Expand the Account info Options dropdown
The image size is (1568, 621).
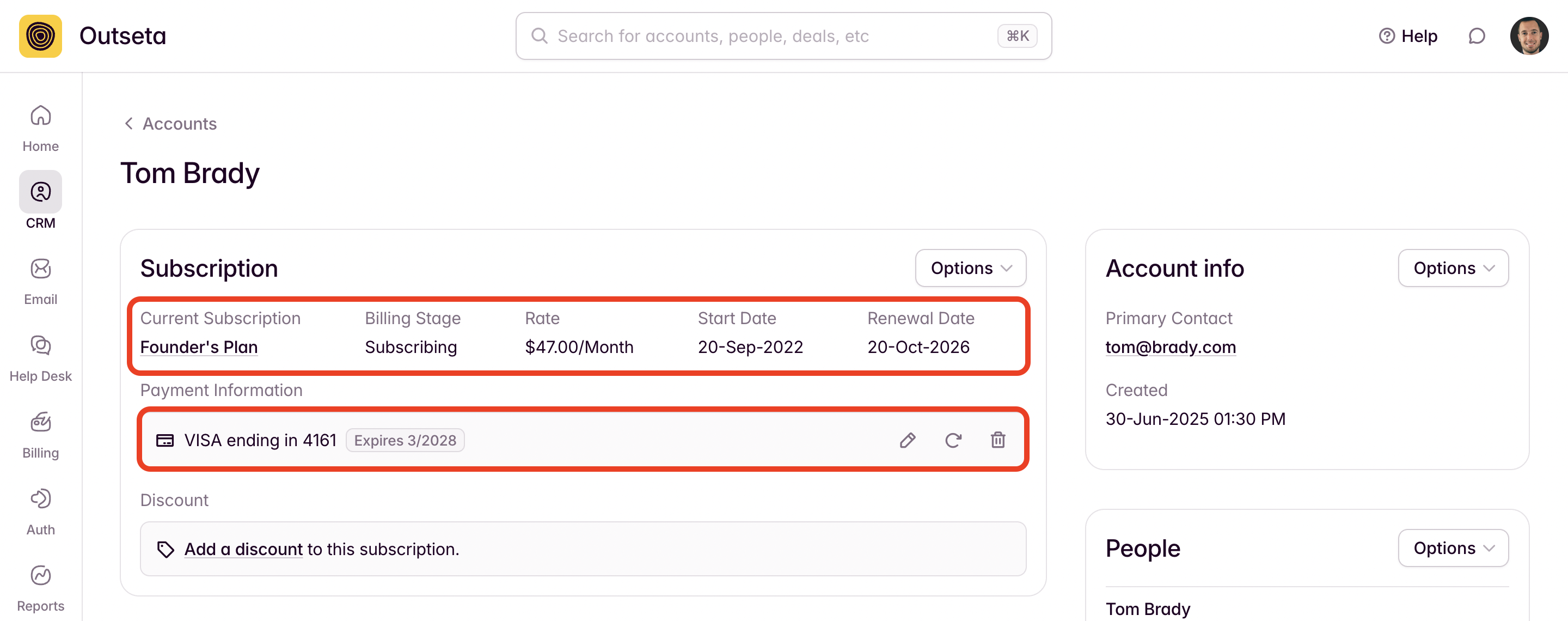pos(1453,268)
